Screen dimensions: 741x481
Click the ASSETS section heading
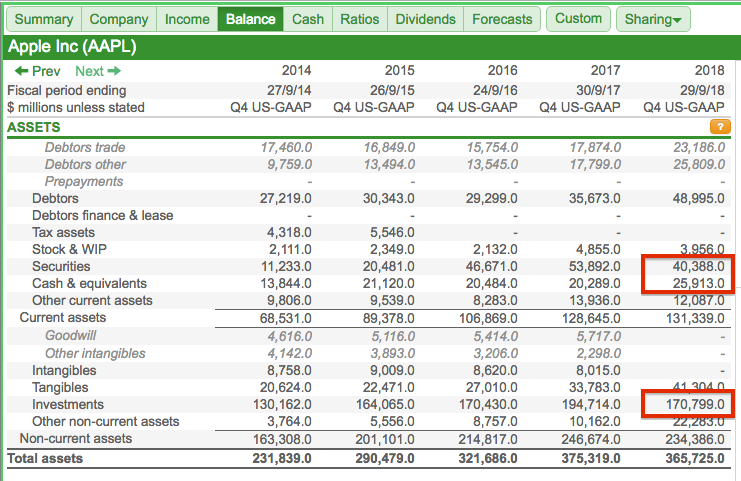(34, 127)
